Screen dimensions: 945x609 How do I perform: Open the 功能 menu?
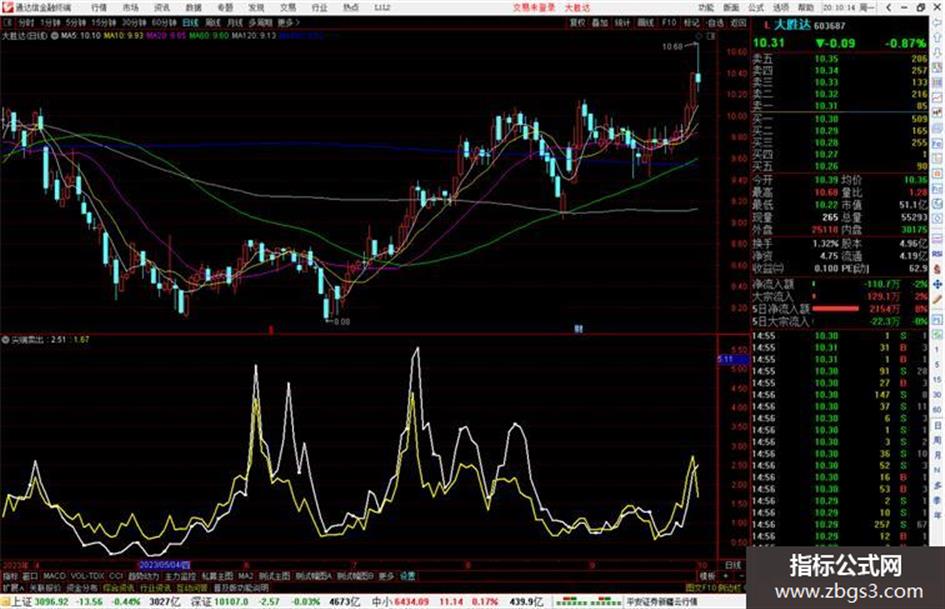coord(706,8)
